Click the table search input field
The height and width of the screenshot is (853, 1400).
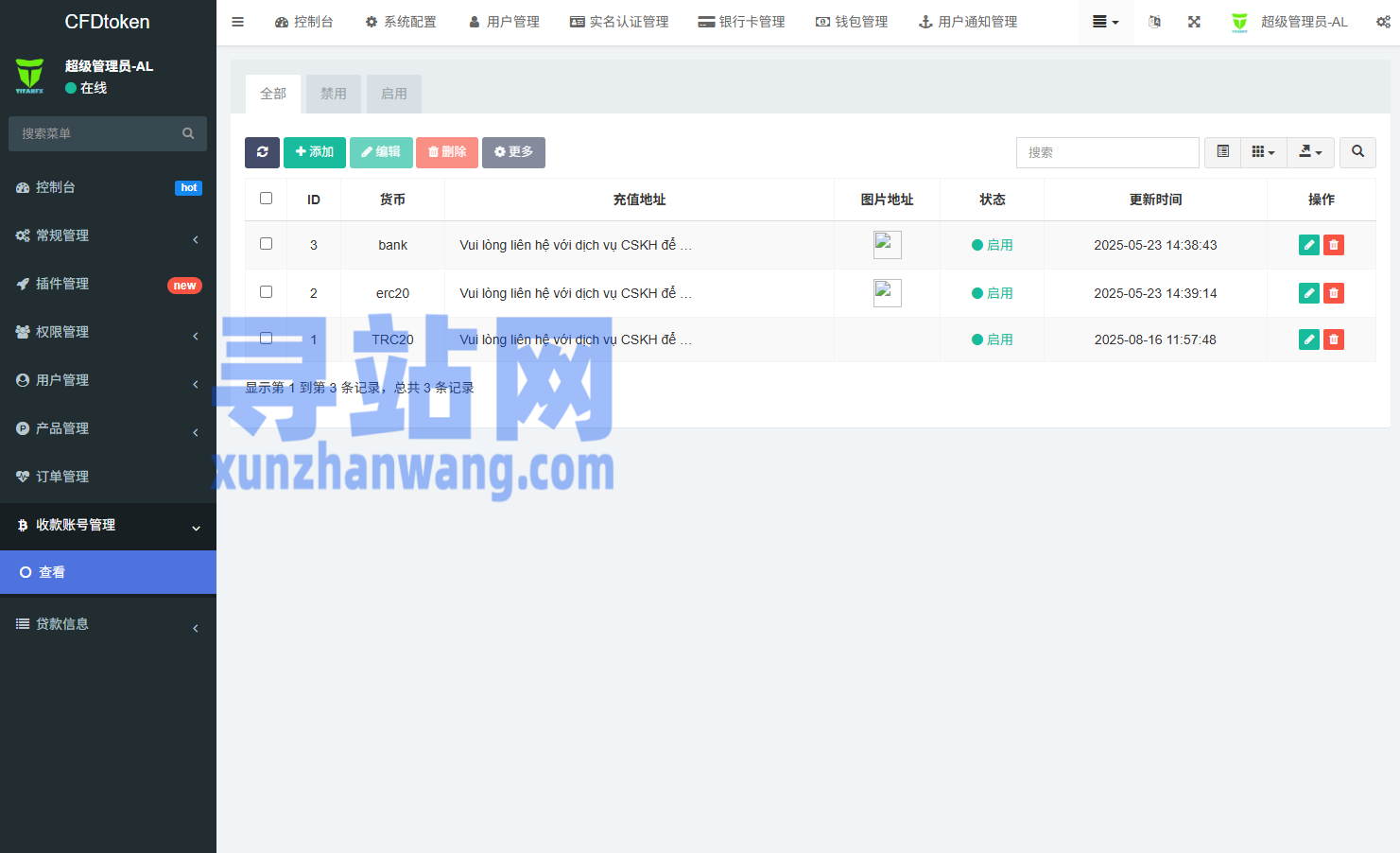[1107, 152]
